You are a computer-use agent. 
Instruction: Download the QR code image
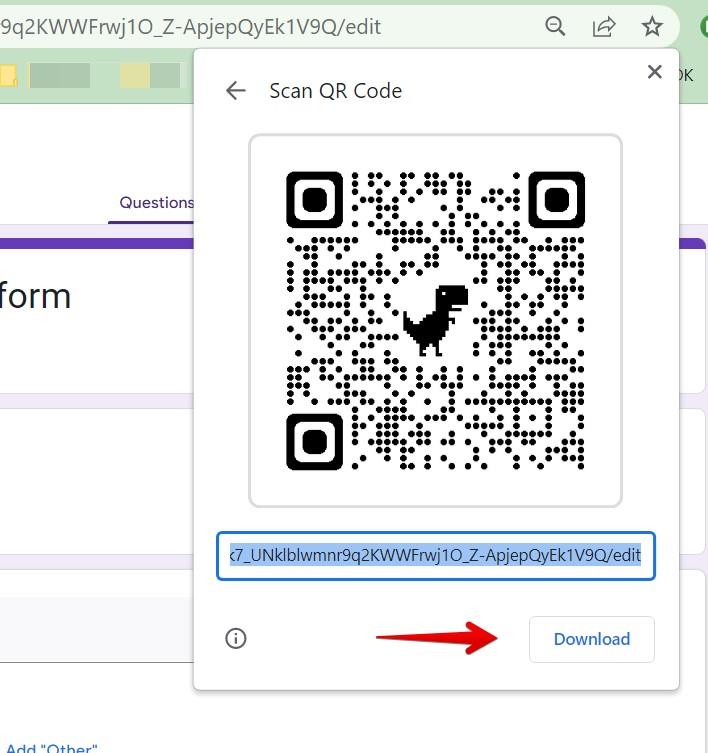tap(592, 639)
